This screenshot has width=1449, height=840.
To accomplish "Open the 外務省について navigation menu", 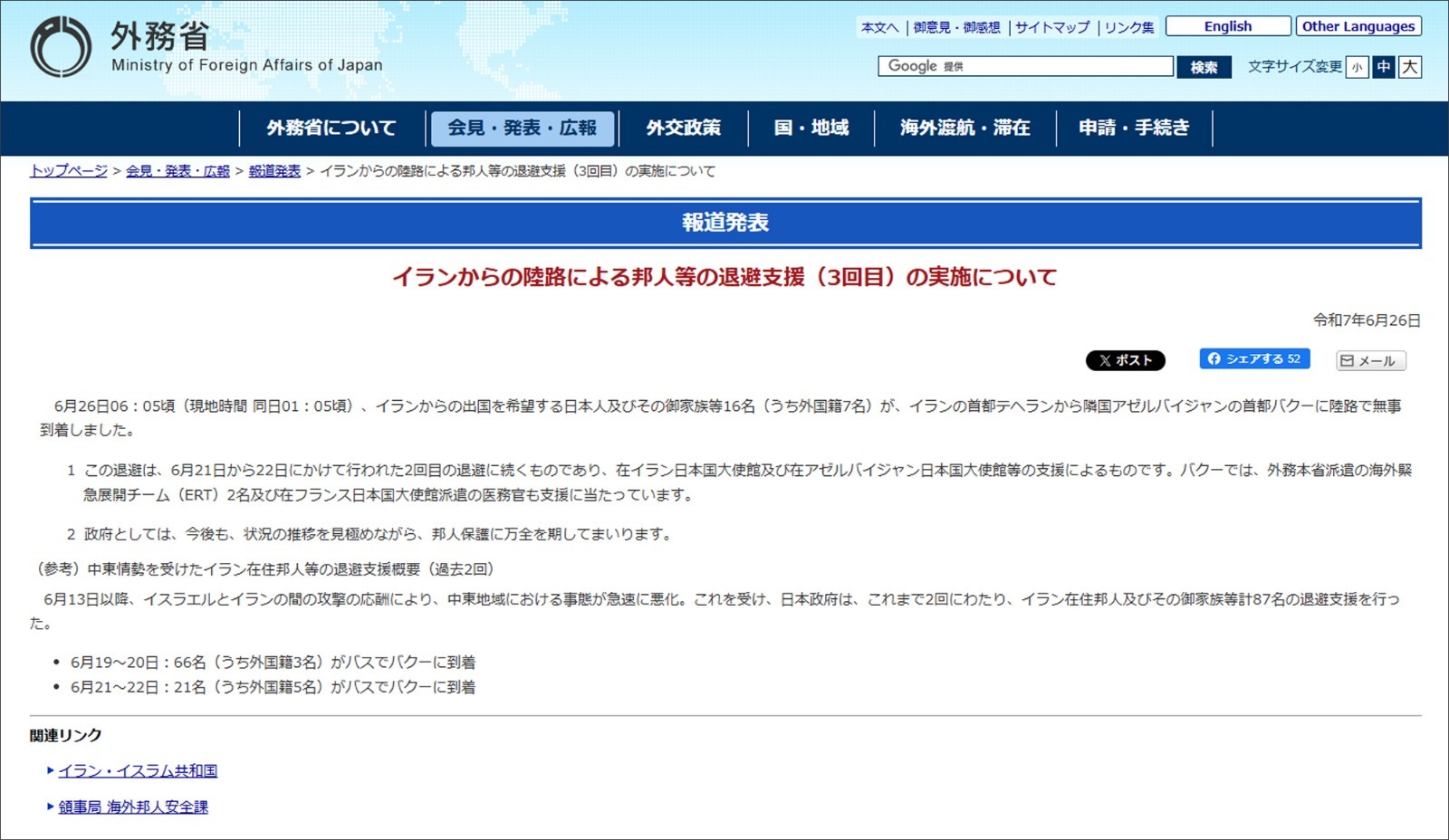I will pyautogui.click(x=331, y=129).
